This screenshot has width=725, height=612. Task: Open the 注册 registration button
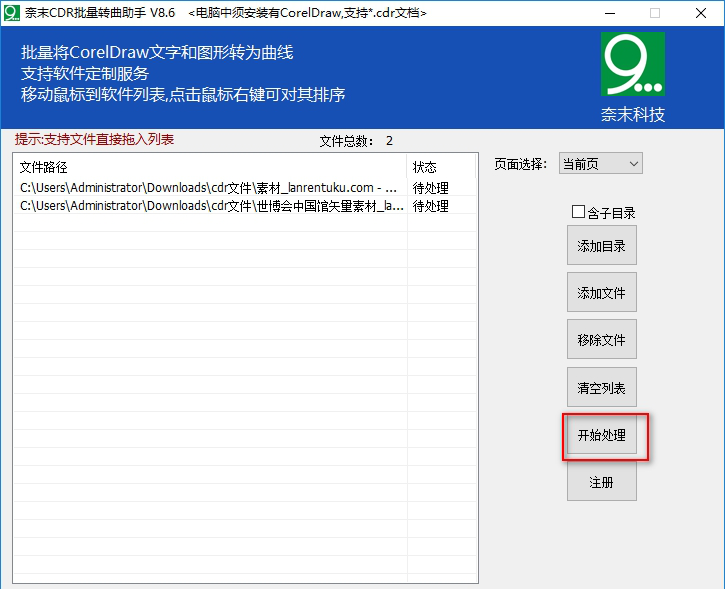coord(601,483)
